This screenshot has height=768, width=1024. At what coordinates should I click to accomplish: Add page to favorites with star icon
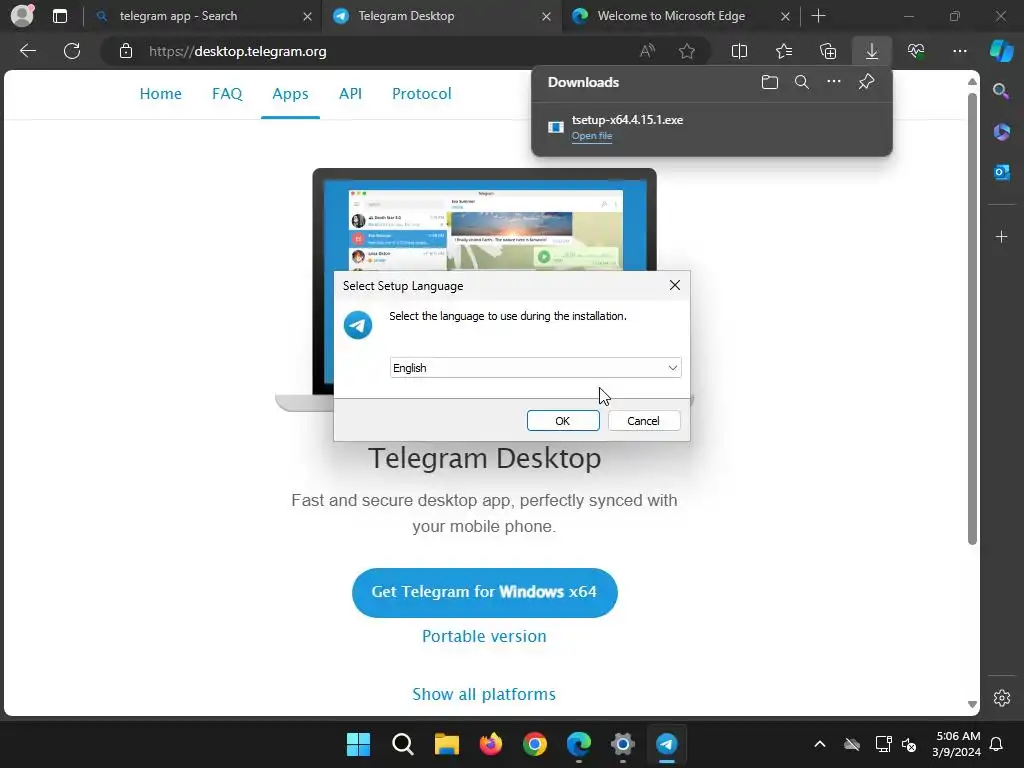686,51
